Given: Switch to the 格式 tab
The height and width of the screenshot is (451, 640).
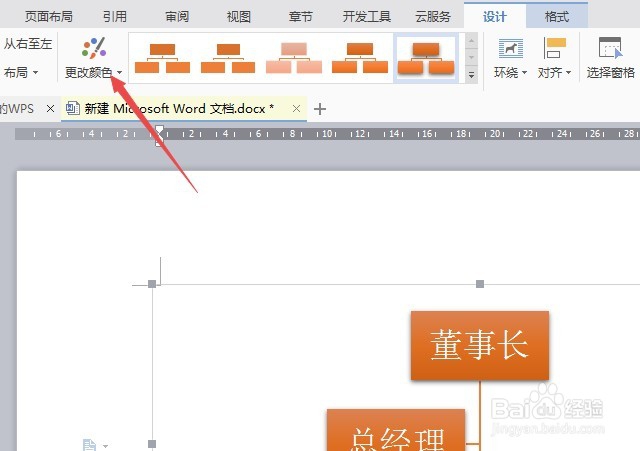Looking at the screenshot, I should pyautogui.click(x=557, y=17).
